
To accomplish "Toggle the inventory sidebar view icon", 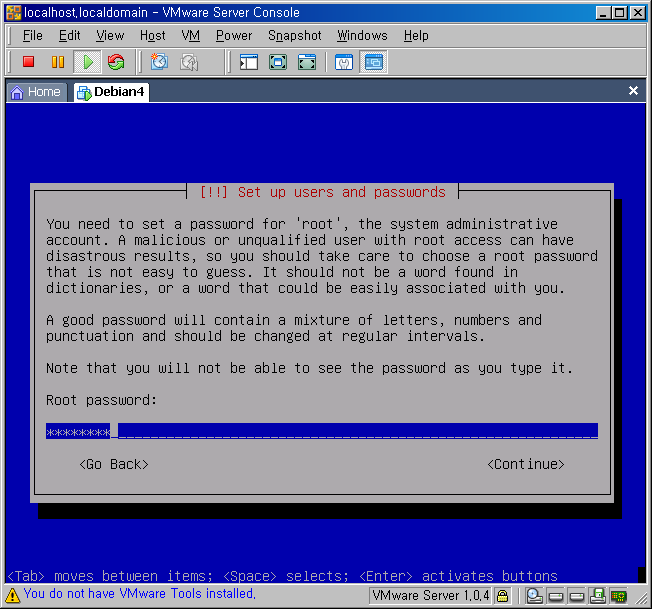I will pos(249,62).
